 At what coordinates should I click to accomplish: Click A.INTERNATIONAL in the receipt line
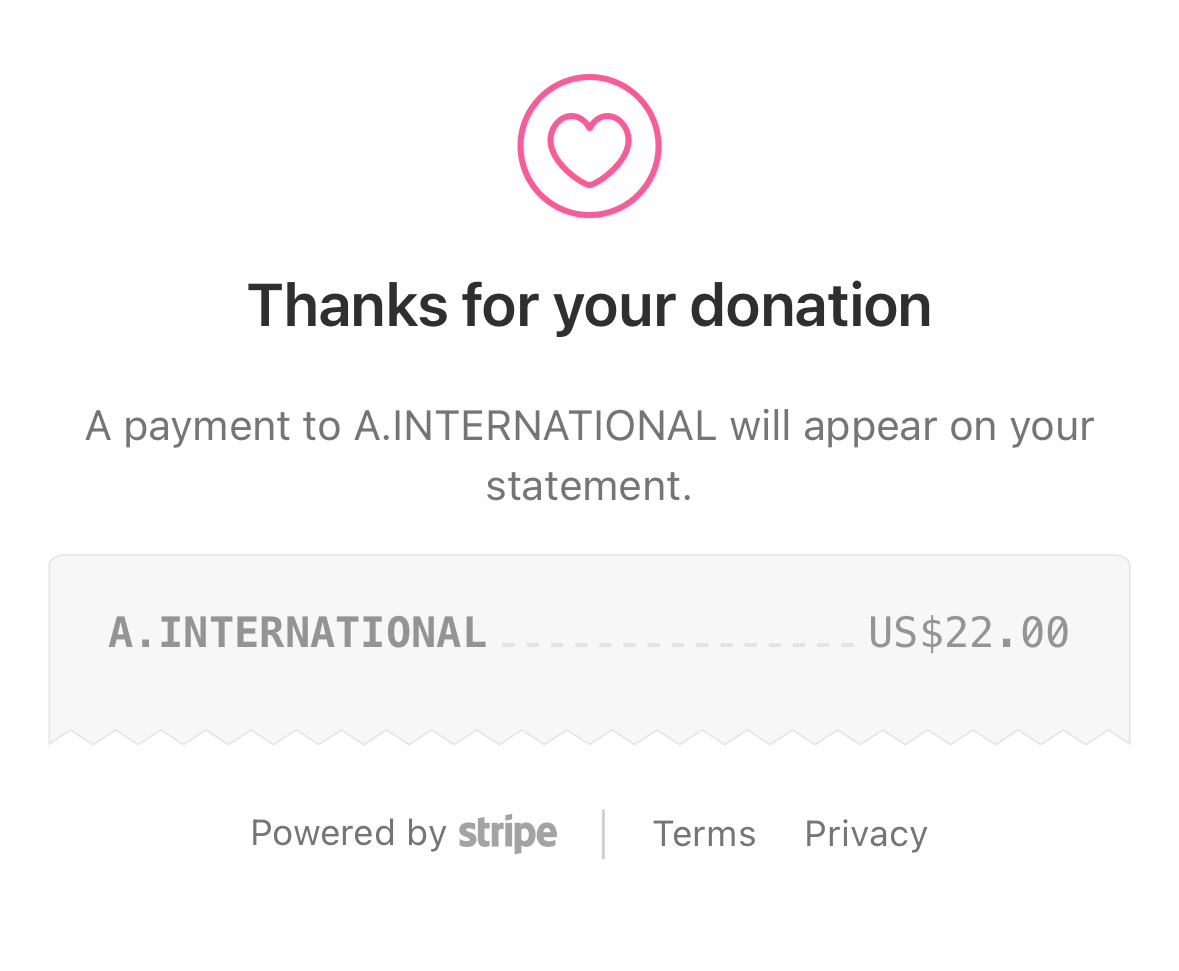coord(297,633)
